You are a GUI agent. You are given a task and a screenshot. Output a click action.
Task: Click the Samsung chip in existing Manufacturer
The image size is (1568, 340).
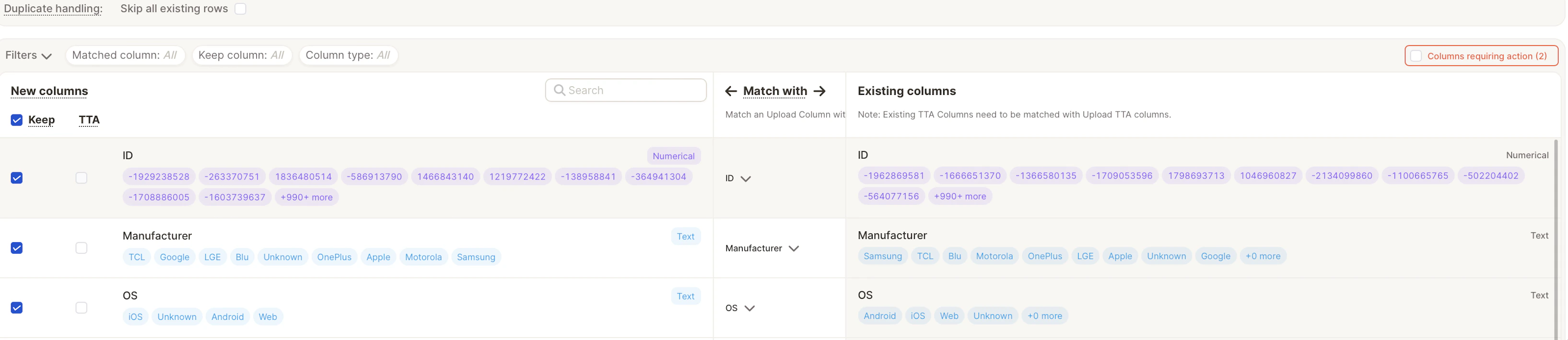click(x=883, y=256)
